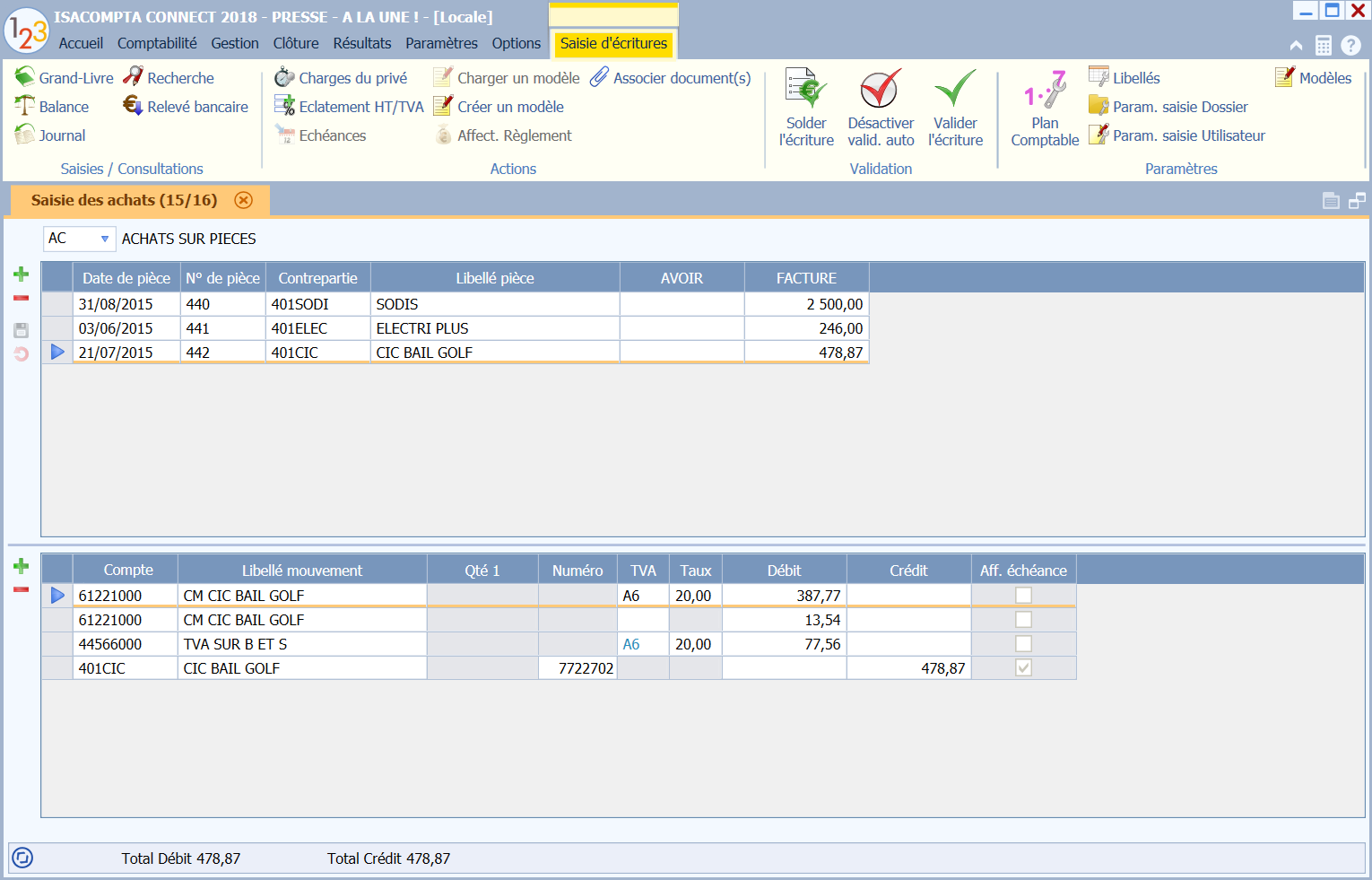Open the Comptabilité menu
Screen dimensions: 1372x880
[157, 43]
